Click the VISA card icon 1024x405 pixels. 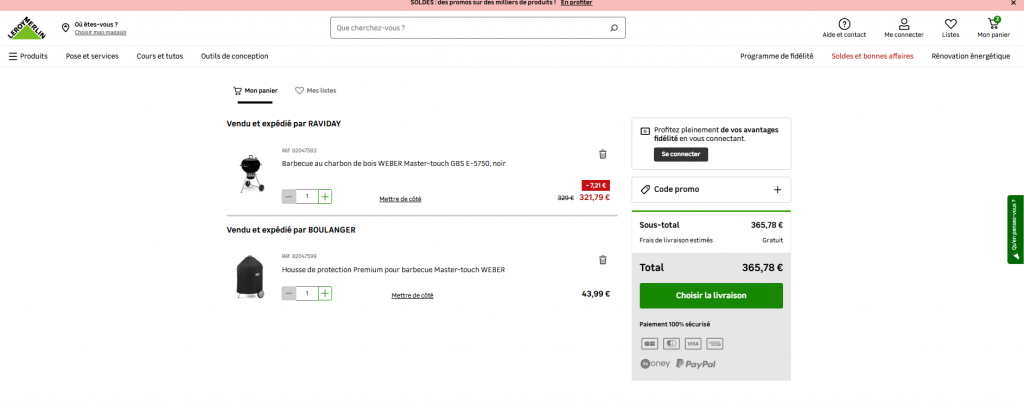point(693,344)
